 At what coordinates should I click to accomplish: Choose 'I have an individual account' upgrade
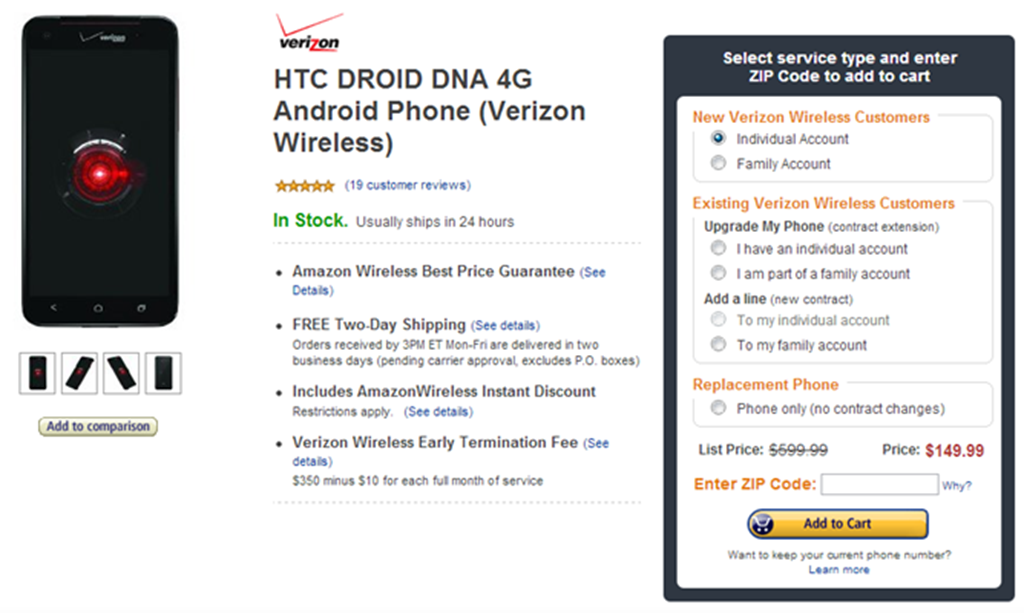(718, 249)
